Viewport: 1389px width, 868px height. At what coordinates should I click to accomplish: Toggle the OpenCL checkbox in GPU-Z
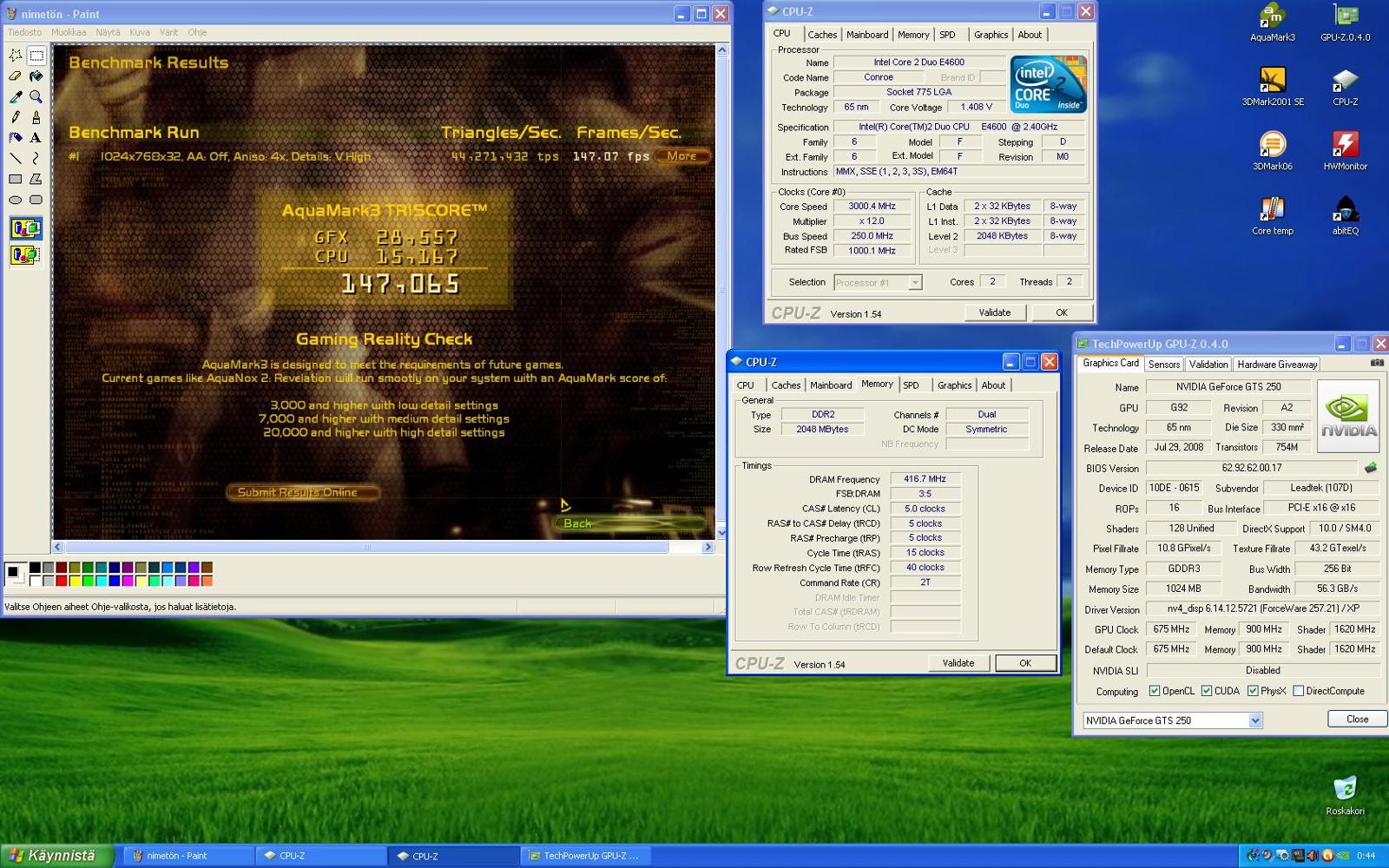pyautogui.click(x=1154, y=691)
